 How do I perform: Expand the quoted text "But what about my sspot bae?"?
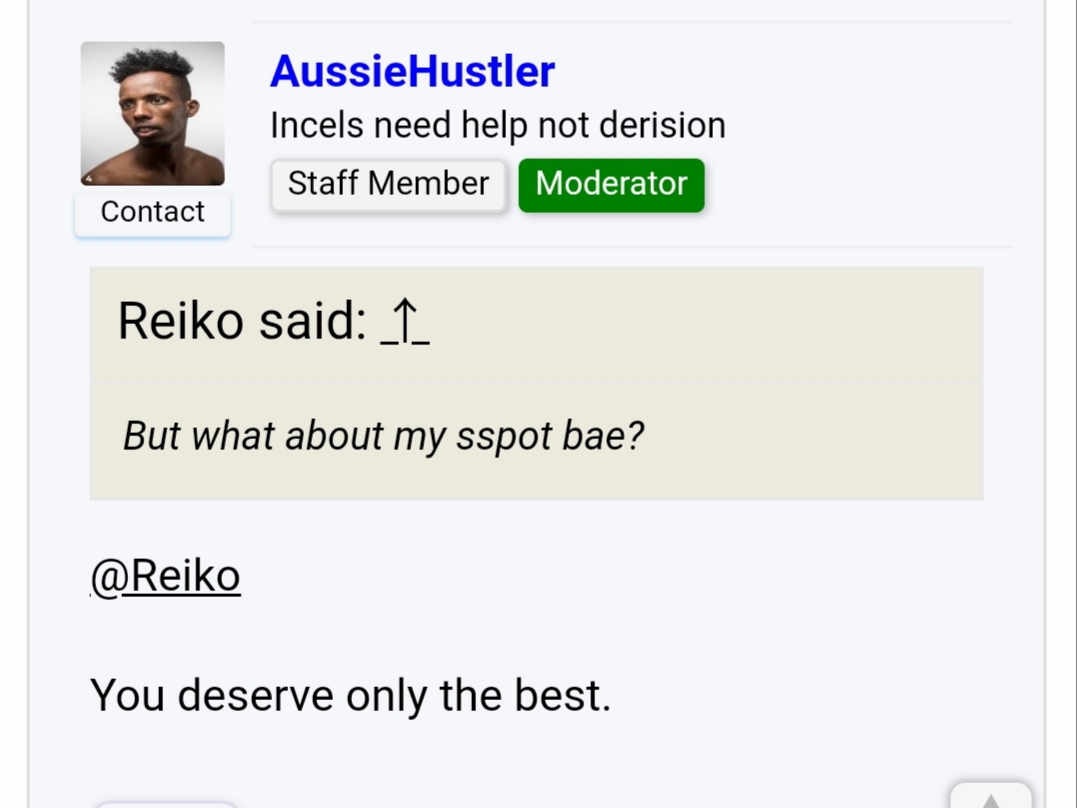pyautogui.click(x=383, y=436)
